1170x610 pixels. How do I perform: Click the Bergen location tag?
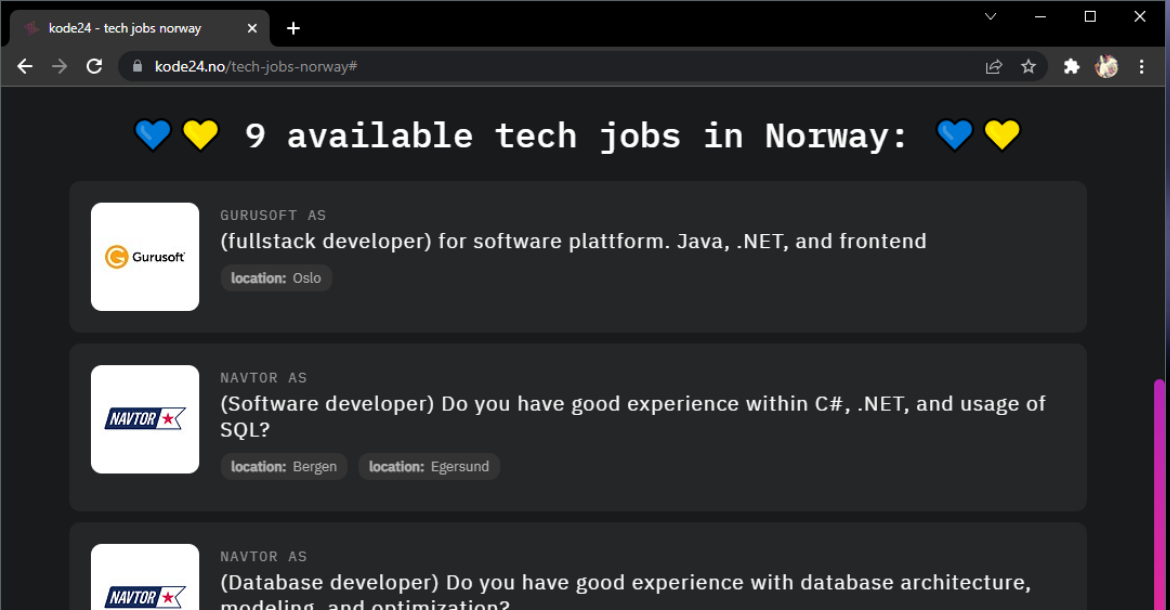[x=283, y=466]
